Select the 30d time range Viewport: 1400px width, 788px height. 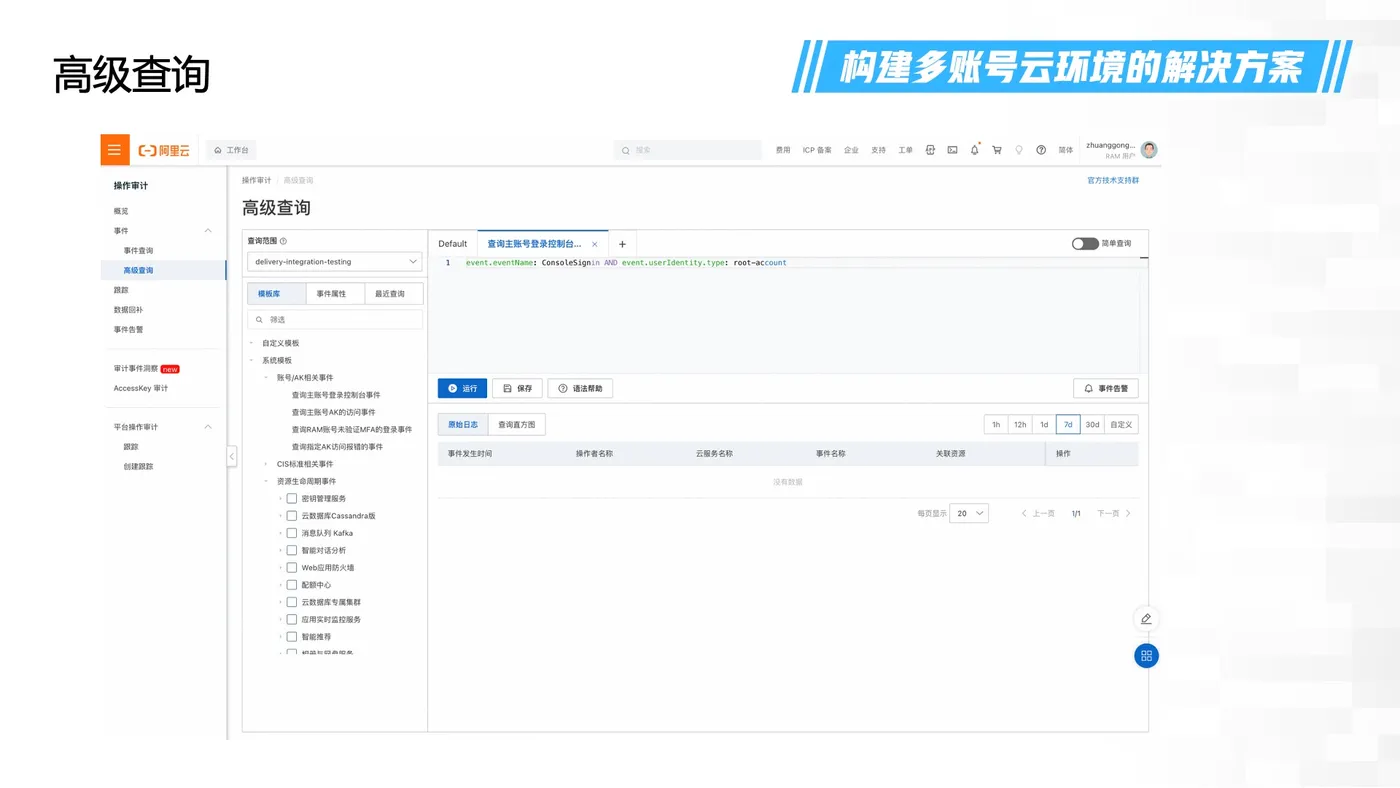(x=1092, y=425)
